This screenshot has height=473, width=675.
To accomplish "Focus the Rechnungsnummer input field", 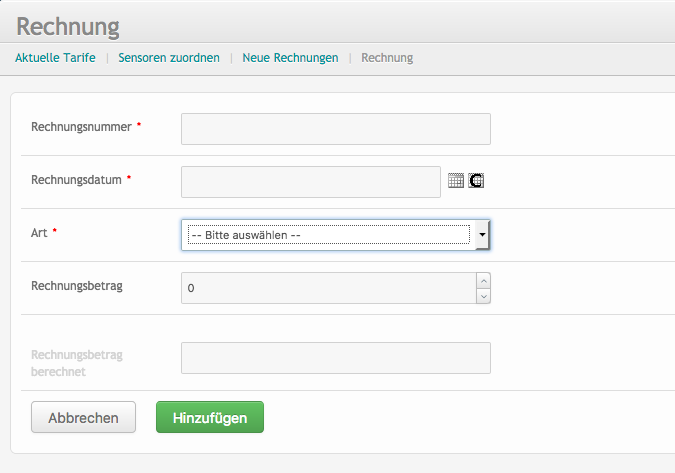I will coord(335,129).
